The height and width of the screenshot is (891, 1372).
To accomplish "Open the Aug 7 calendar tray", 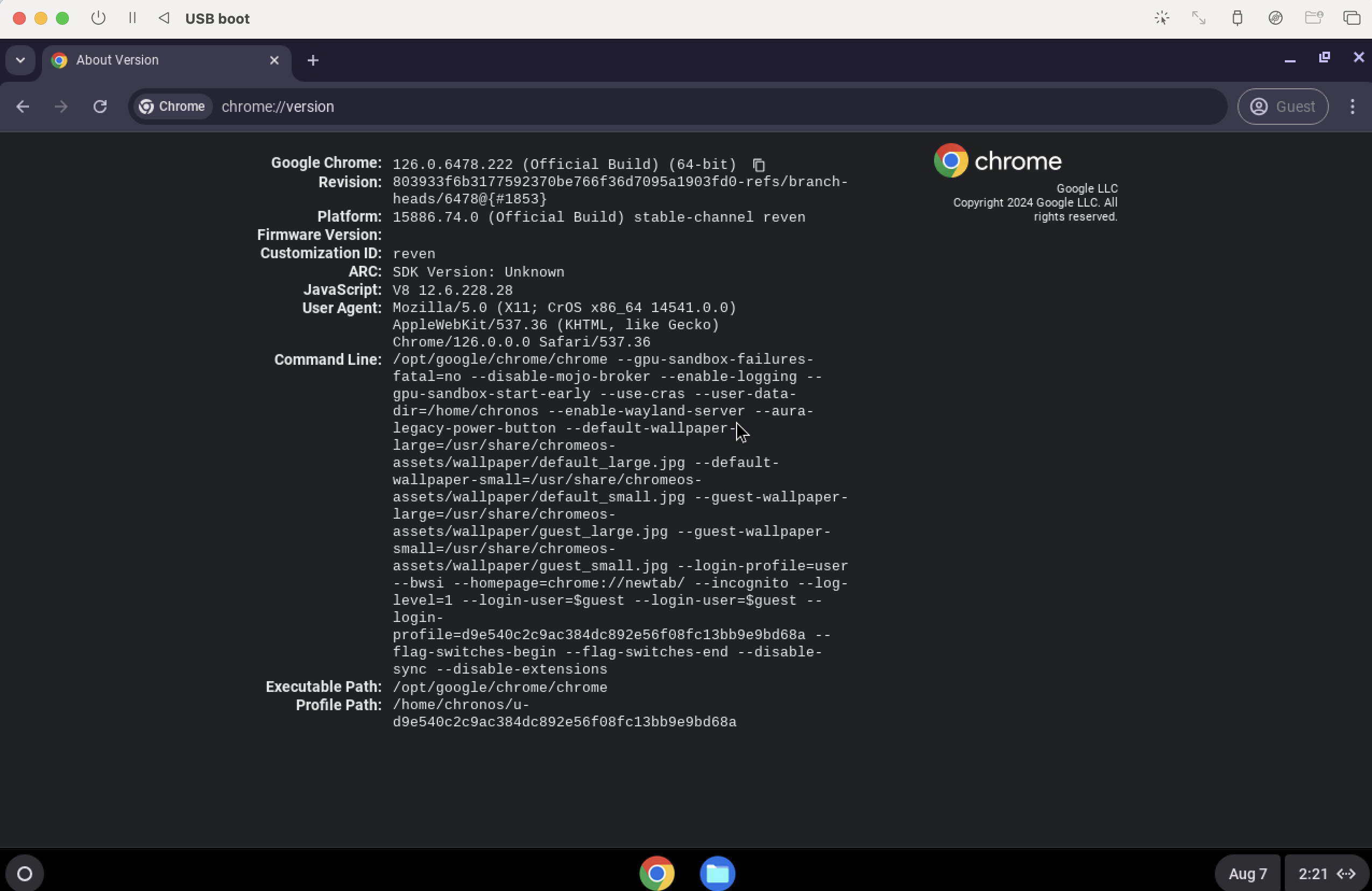I will point(1248,874).
